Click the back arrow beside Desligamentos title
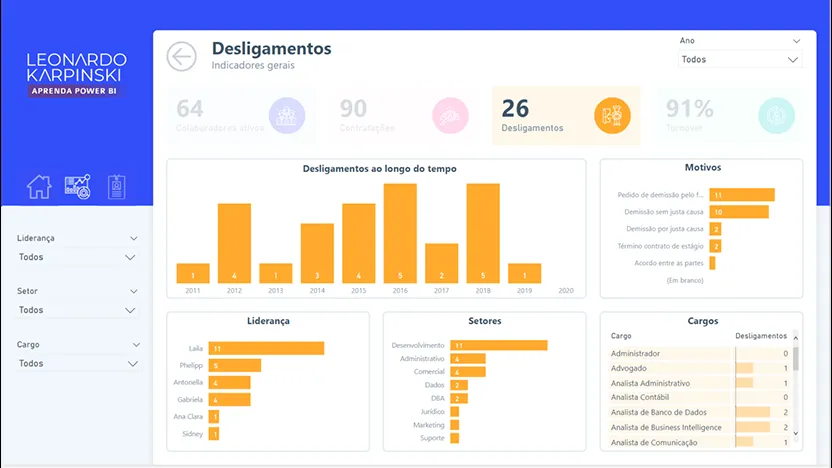The image size is (832, 468). (182, 57)
